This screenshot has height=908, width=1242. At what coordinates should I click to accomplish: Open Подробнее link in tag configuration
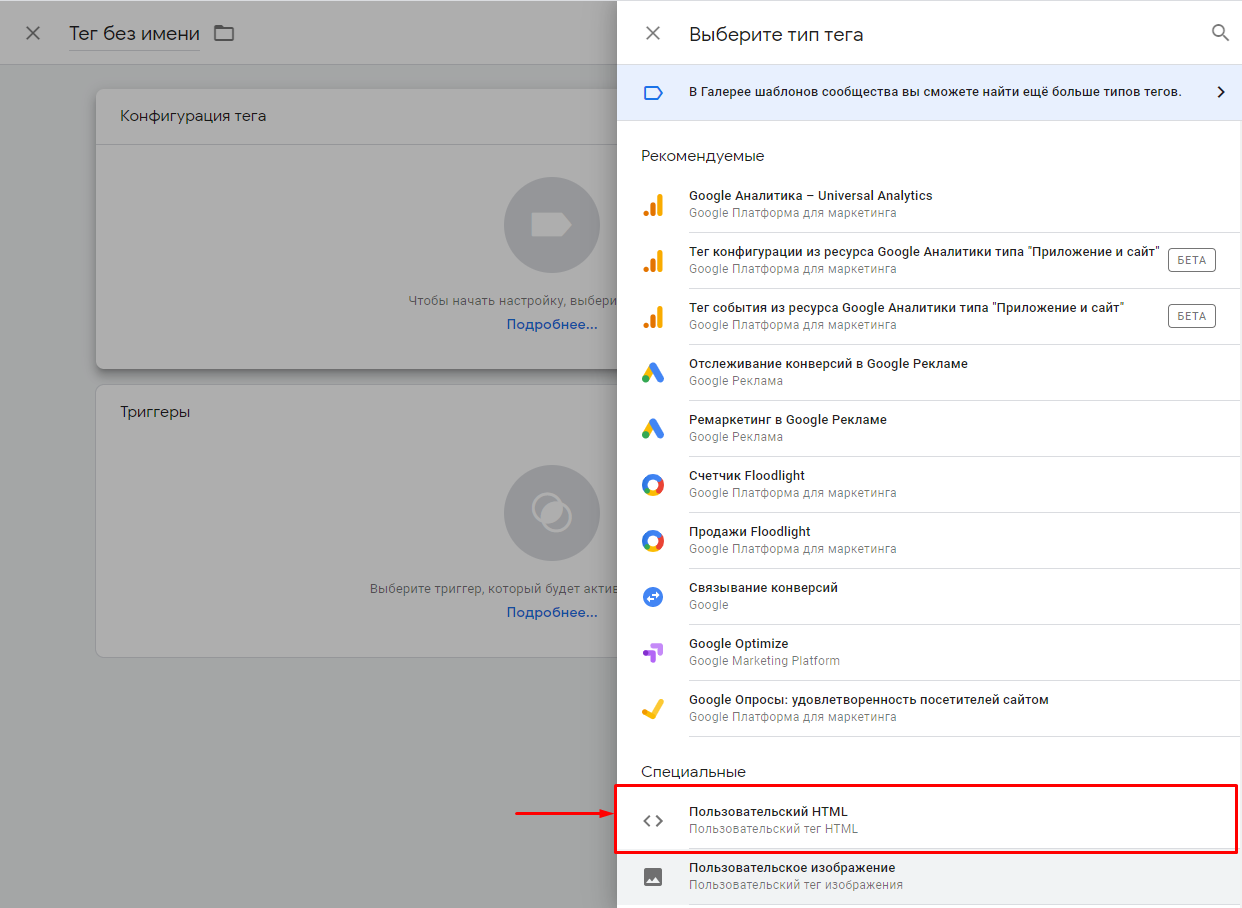(x=551, y=324)
